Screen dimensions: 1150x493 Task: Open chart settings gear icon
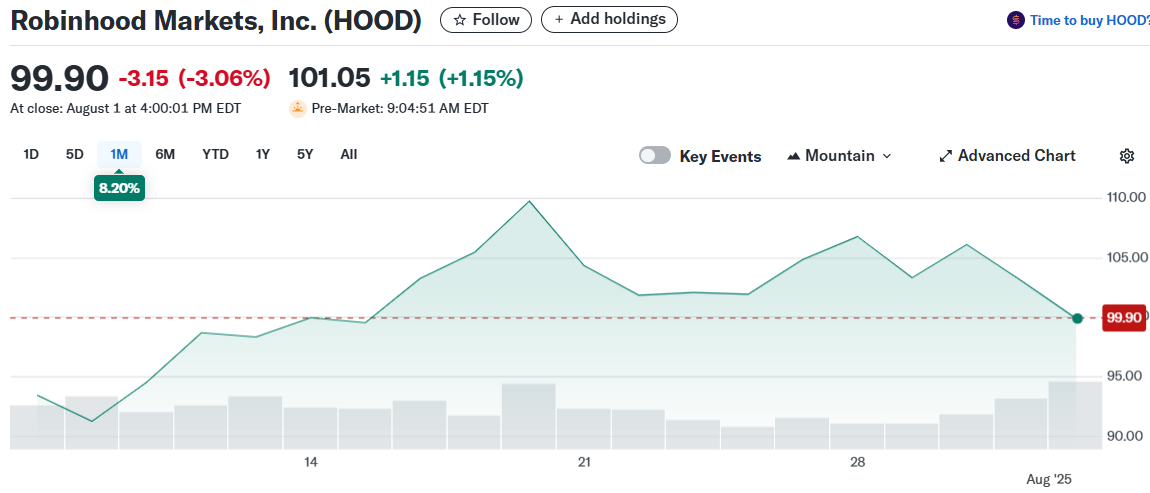pos(1127,156)
